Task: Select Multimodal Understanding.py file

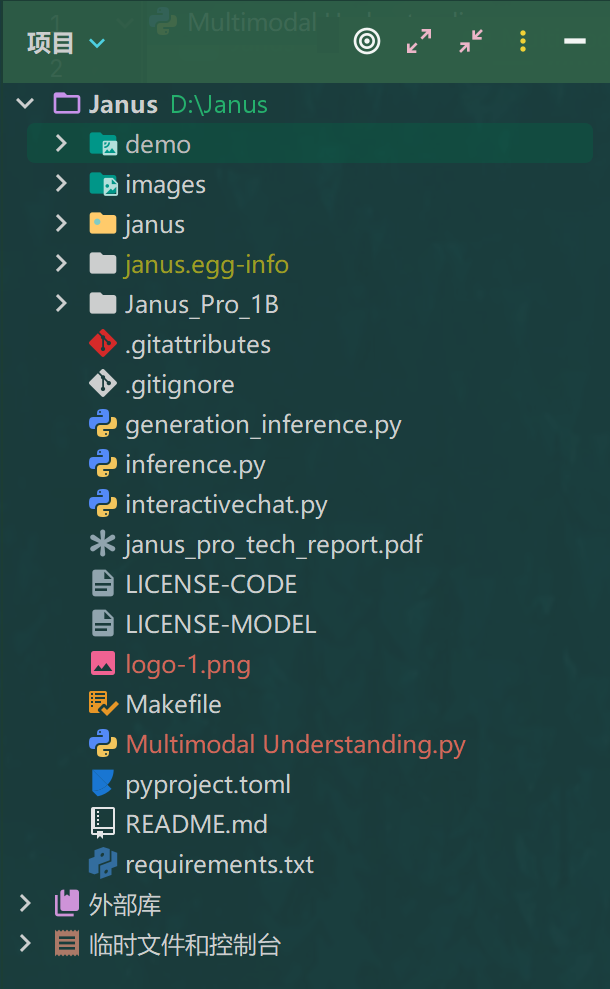Action: (x=295, y=744)
